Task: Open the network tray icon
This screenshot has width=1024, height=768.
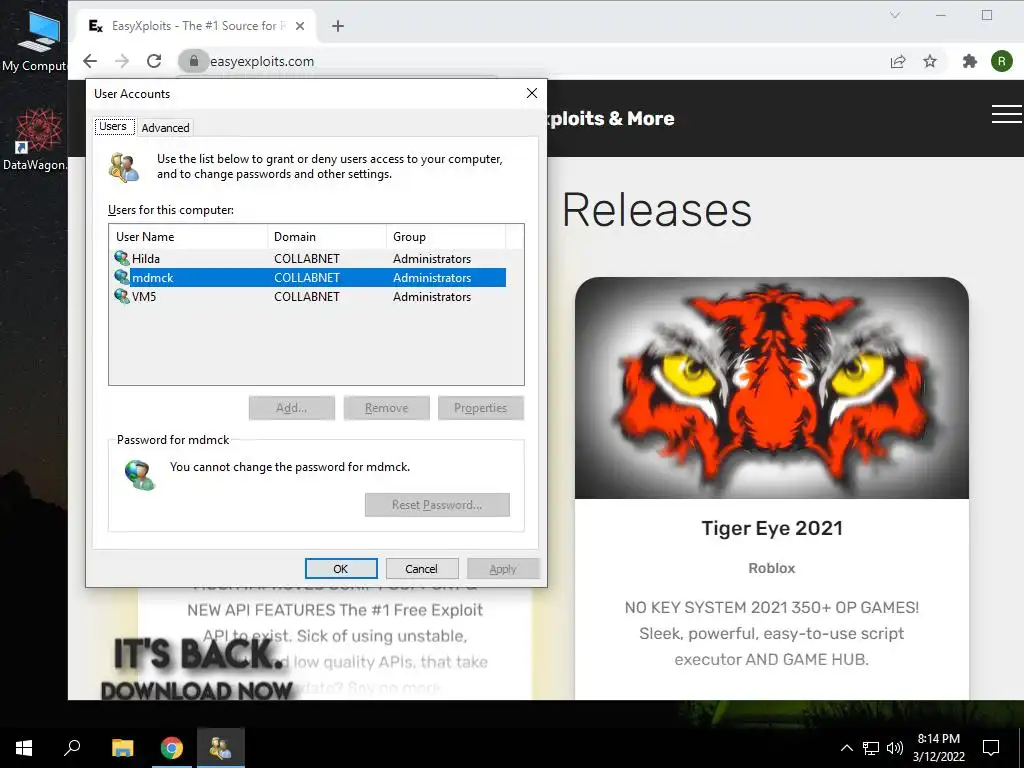Action: pyautogui.click(x=871, y=748)
